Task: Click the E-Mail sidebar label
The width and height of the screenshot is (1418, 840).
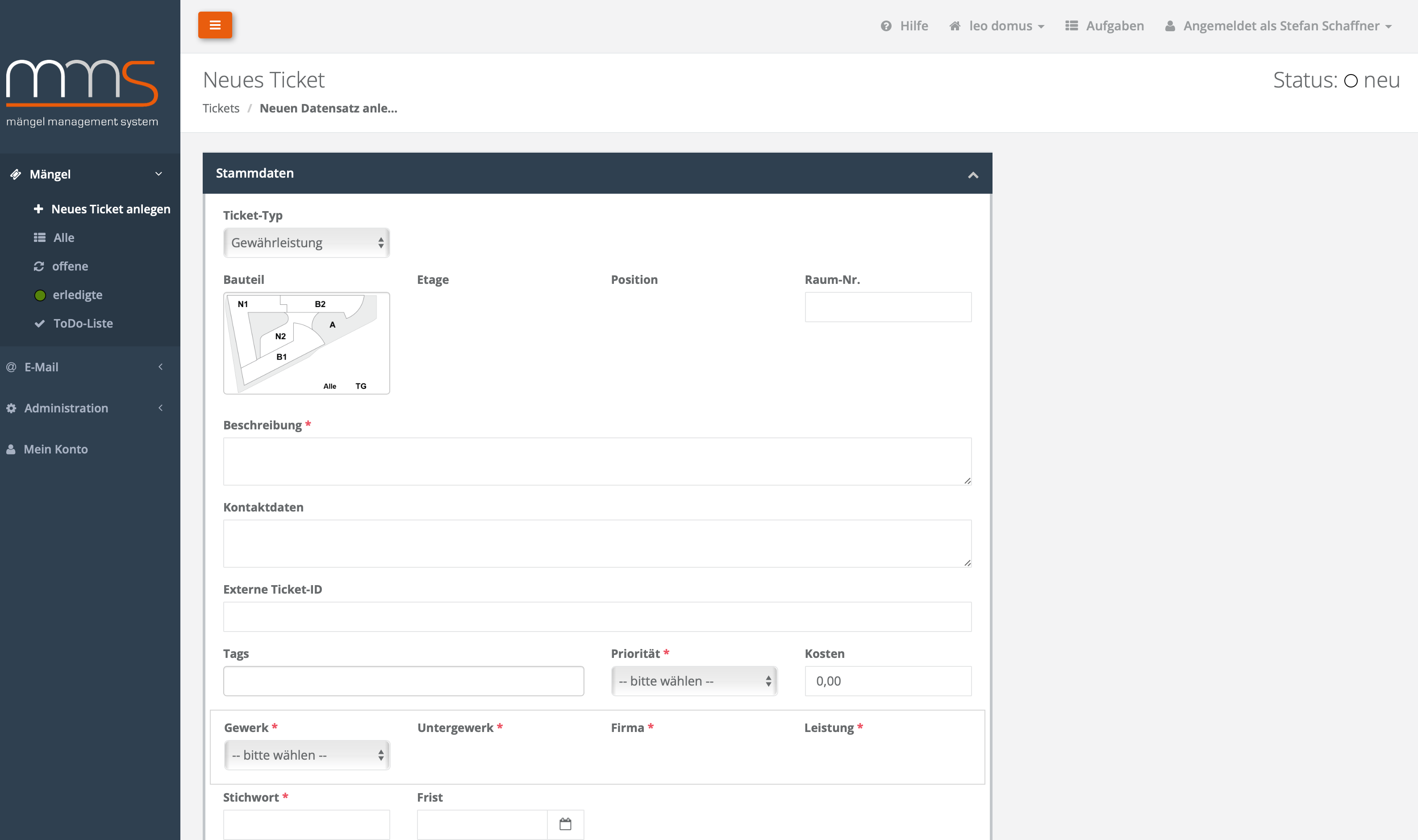Action: 42,367
